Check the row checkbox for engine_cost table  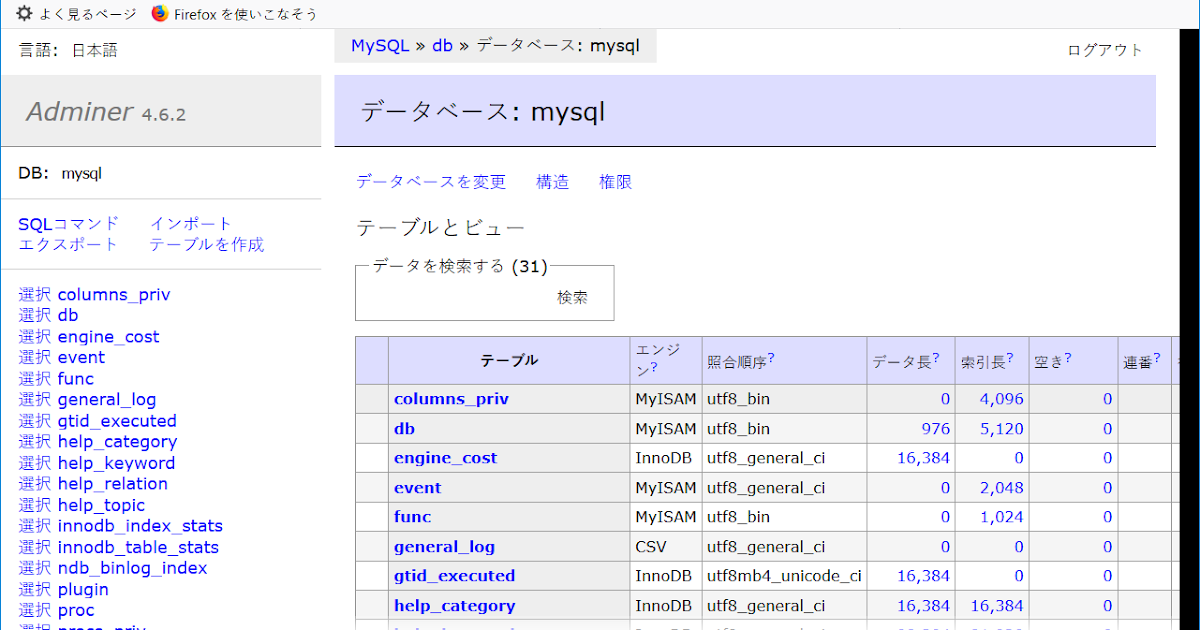pyautogui.click(x=371, y=457)
